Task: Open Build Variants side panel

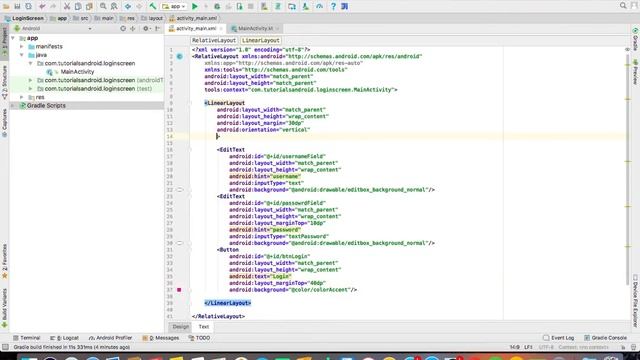Action: [x=4, y=308]
